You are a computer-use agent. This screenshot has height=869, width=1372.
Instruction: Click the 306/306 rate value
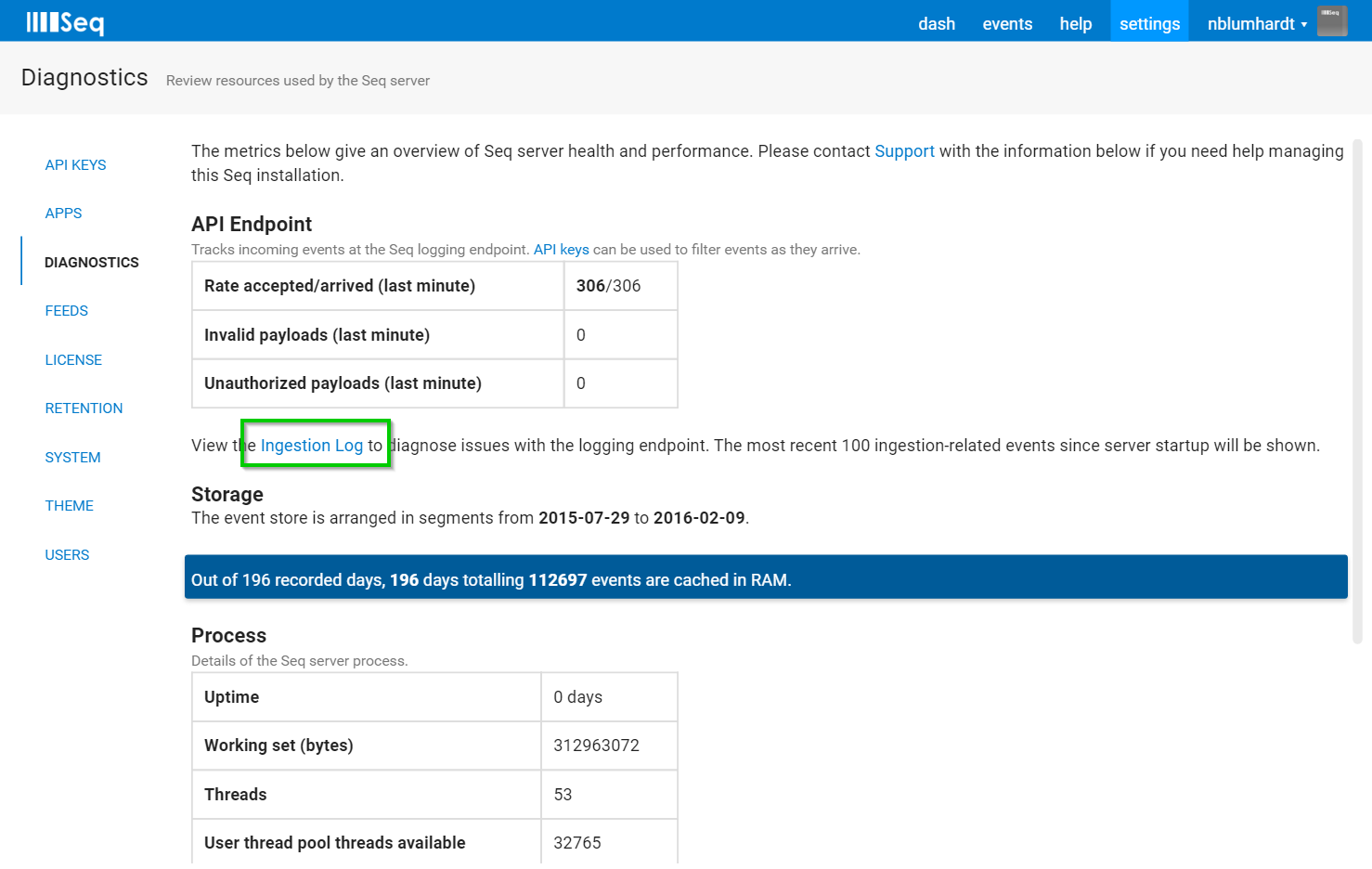pyautogui.click(x=608, y=286)
